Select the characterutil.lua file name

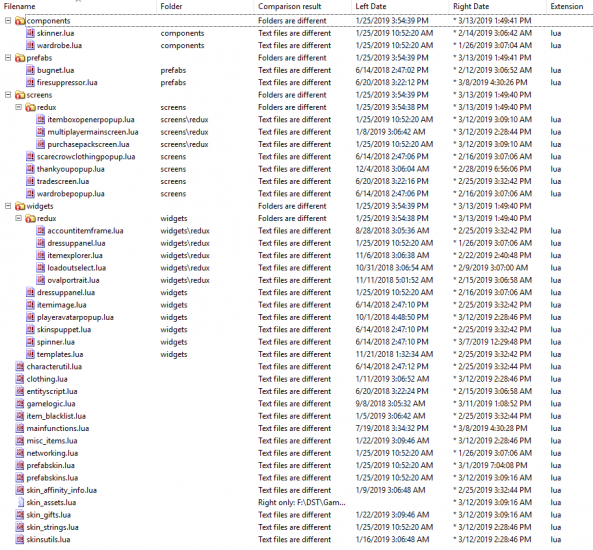54,367
